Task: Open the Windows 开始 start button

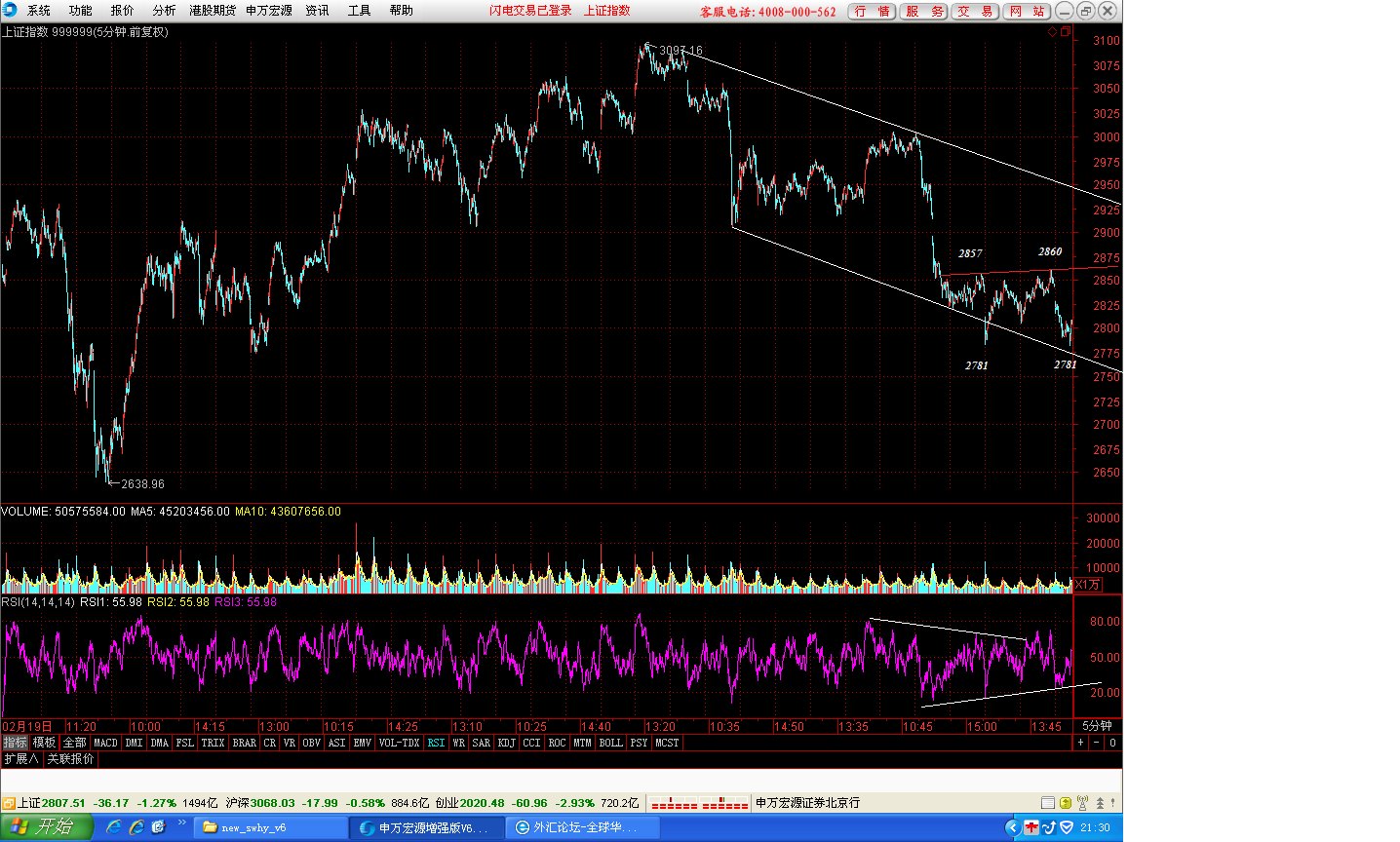Action: point(46,827)
